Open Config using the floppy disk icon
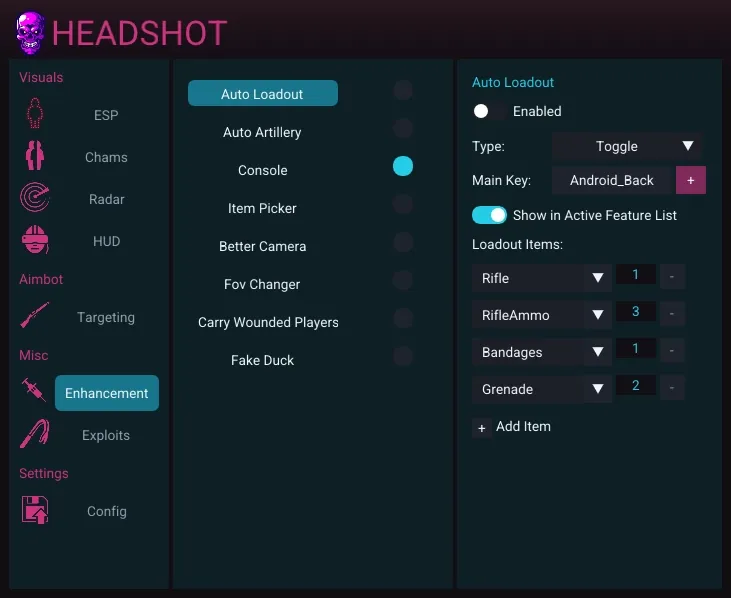The height and width of the screenshot is (598, 731). point(36,510)
